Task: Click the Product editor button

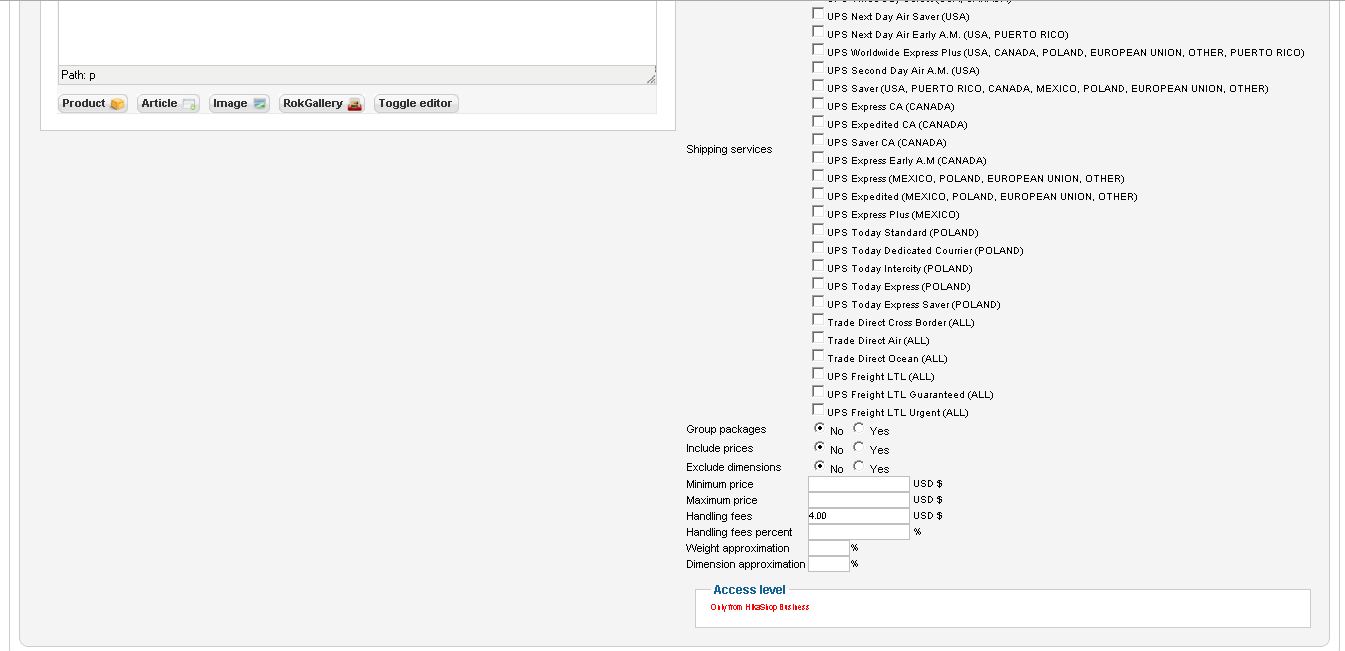Action: coord(93,104)
